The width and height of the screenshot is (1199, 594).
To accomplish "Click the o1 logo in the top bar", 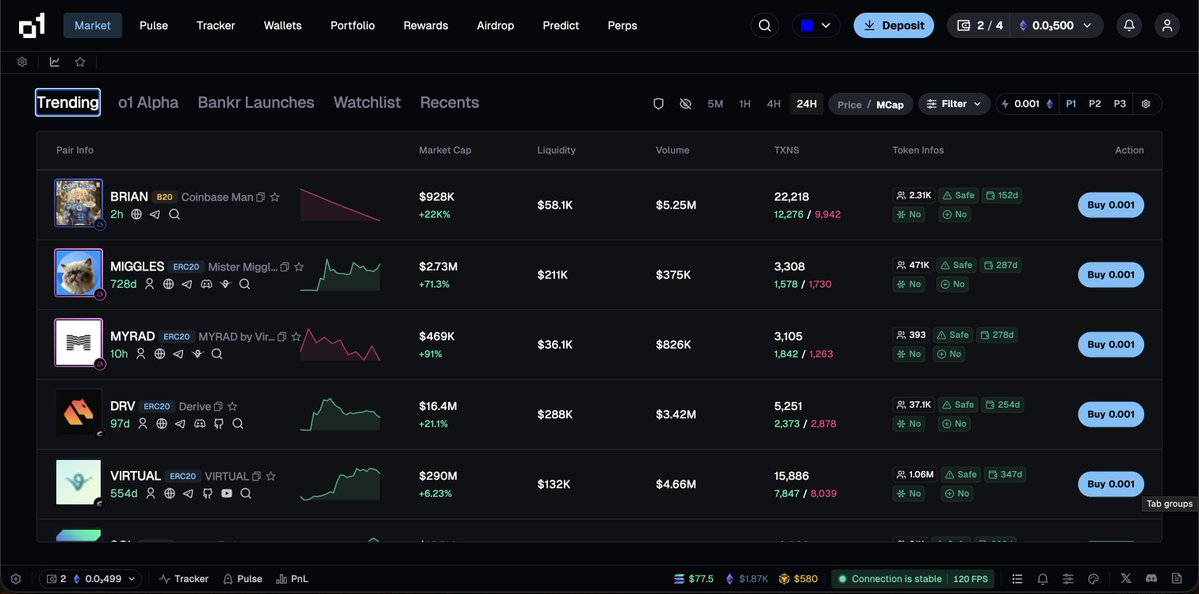I will [31, 25].
